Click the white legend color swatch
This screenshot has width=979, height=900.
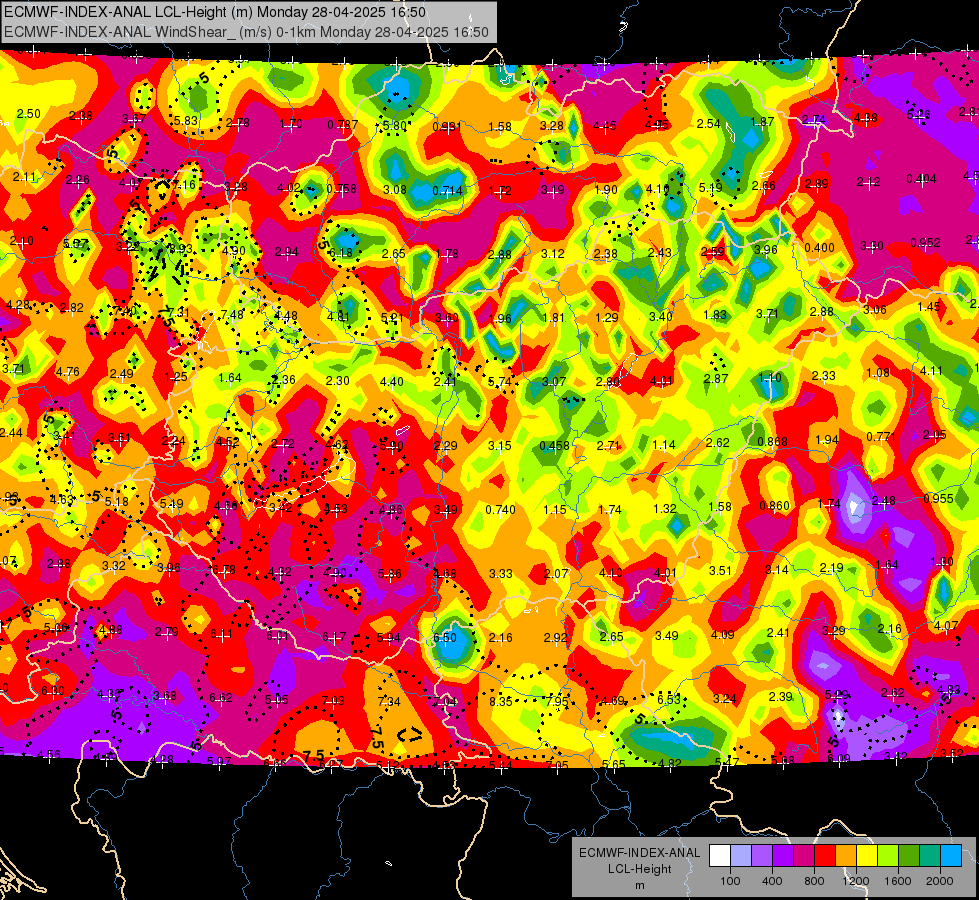point(720,856)
